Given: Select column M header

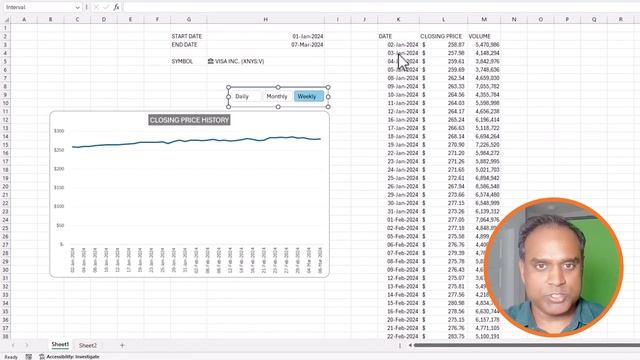Looking at the screenshot, I should pos(484,20).
